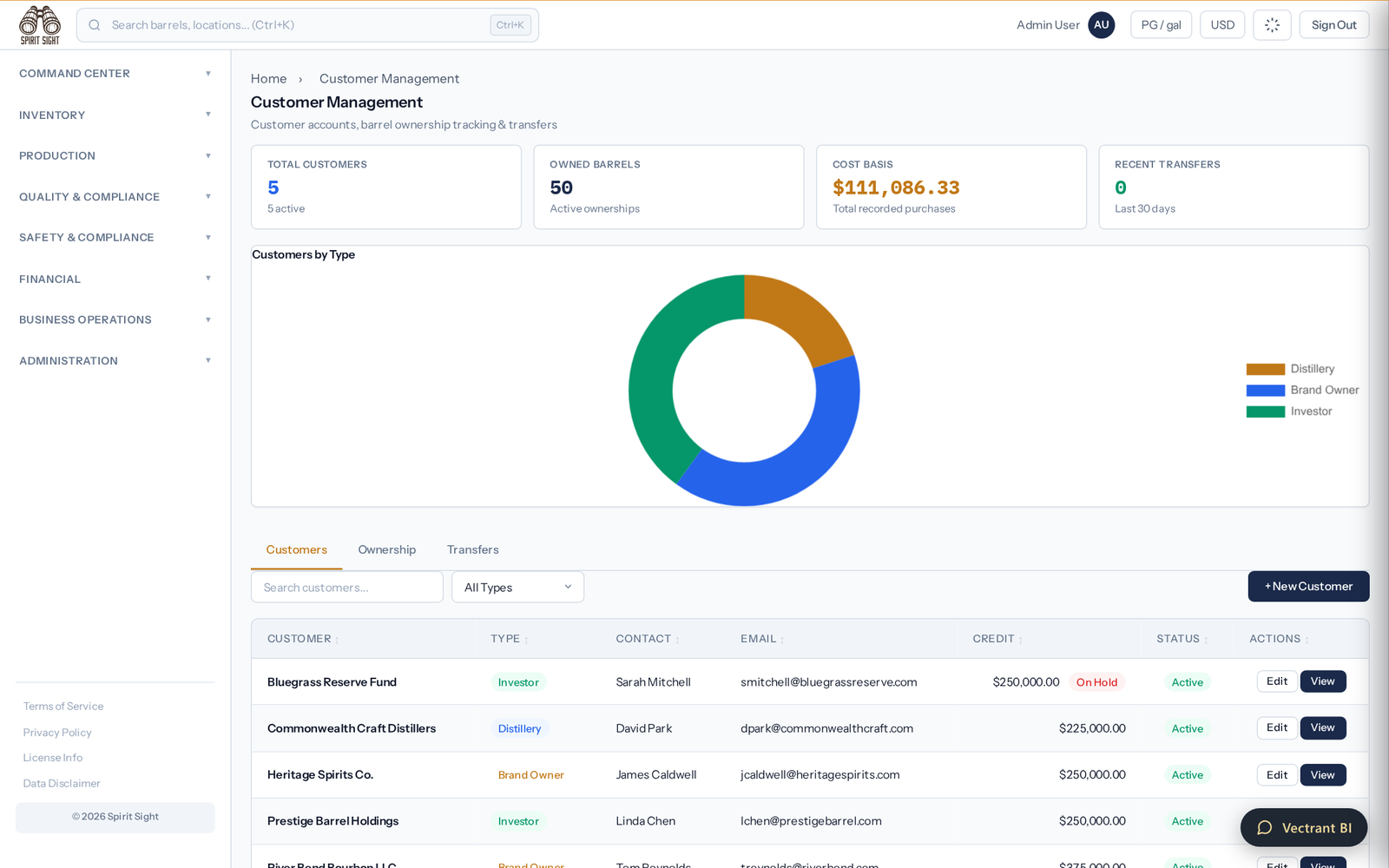Image resolution: width=1389 pixels, height=868 pixels.
Task: Focus the global search barrels field
Action: [307, 25]
